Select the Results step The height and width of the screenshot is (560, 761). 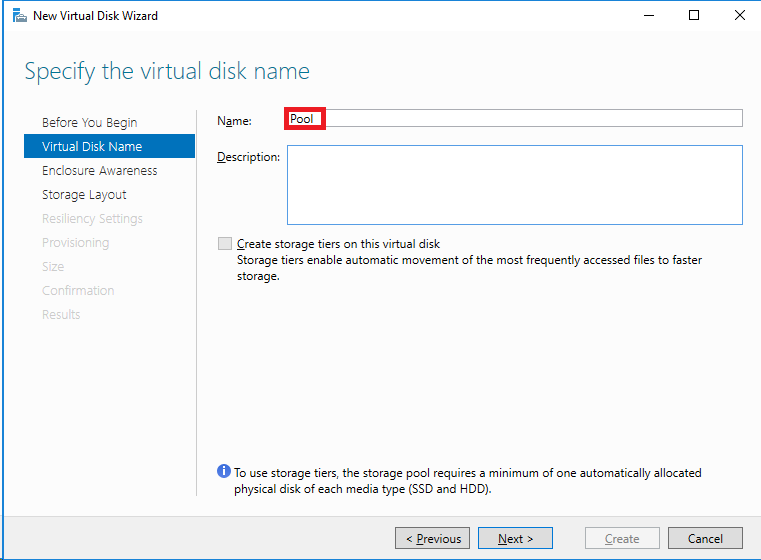point(61,314)
